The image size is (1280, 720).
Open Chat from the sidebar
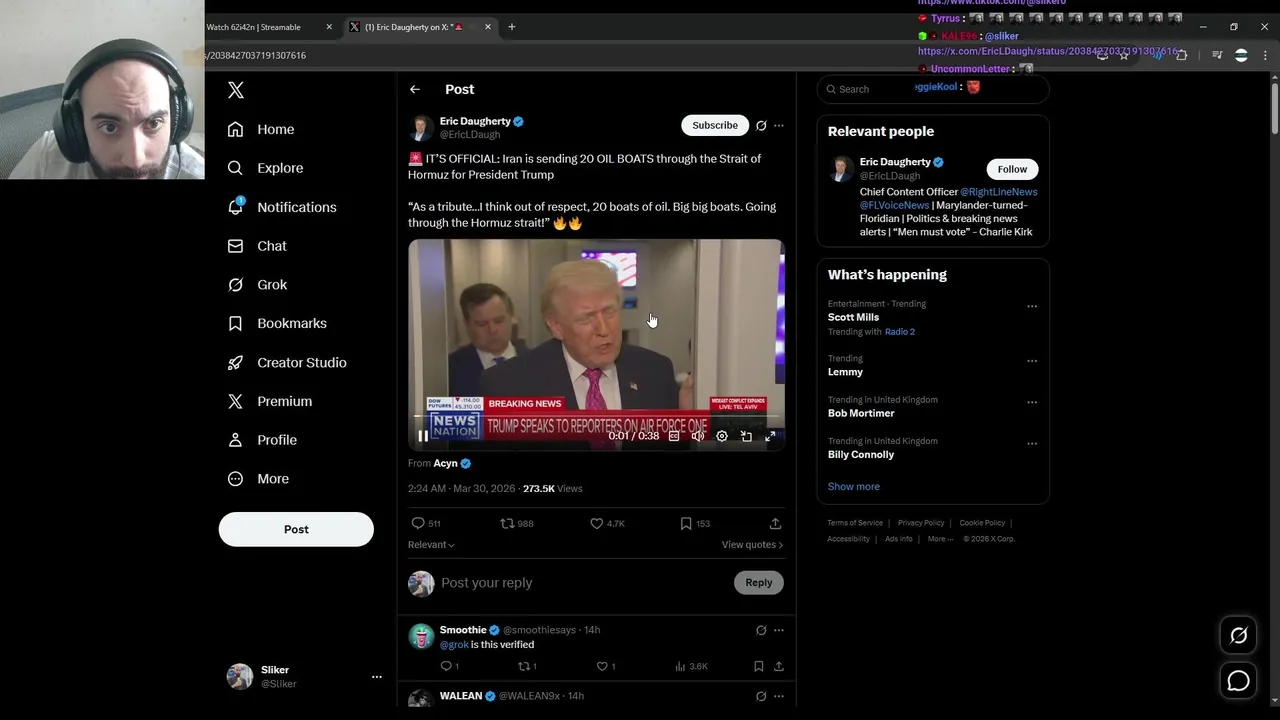(257, 246)
